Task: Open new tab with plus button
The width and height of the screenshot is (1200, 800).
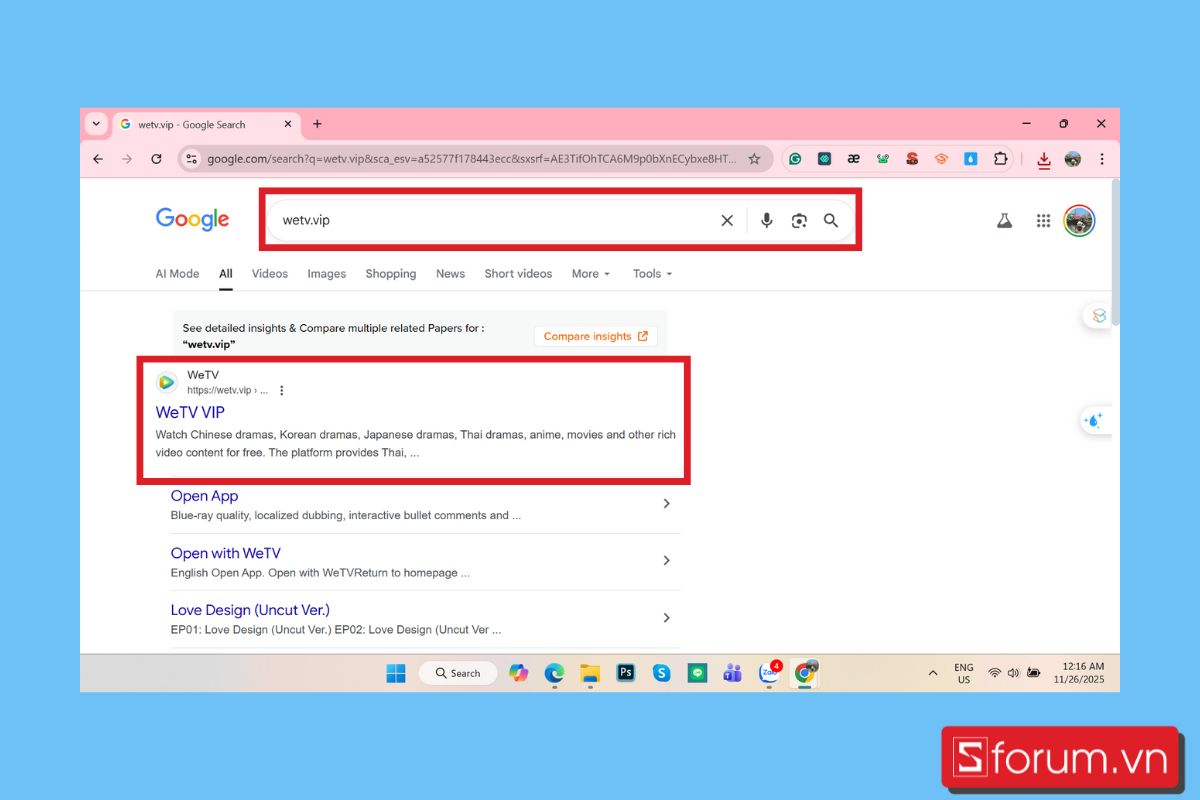Action: pos(317,124)
